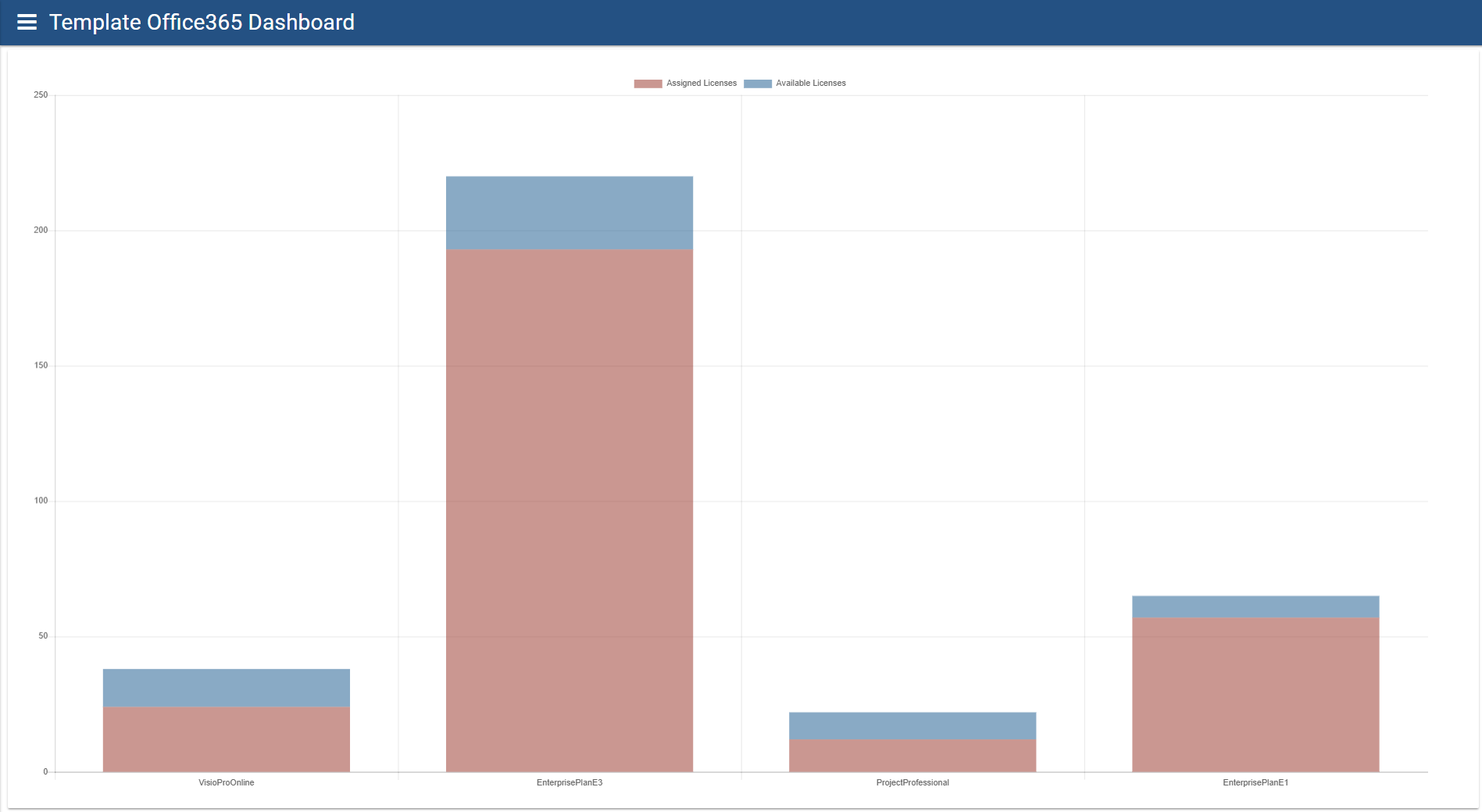The height and width of the screenshot is (812, 1482).
Task: Click the EnterprisePlanE3 axis label
Action: tap(570, 782)
